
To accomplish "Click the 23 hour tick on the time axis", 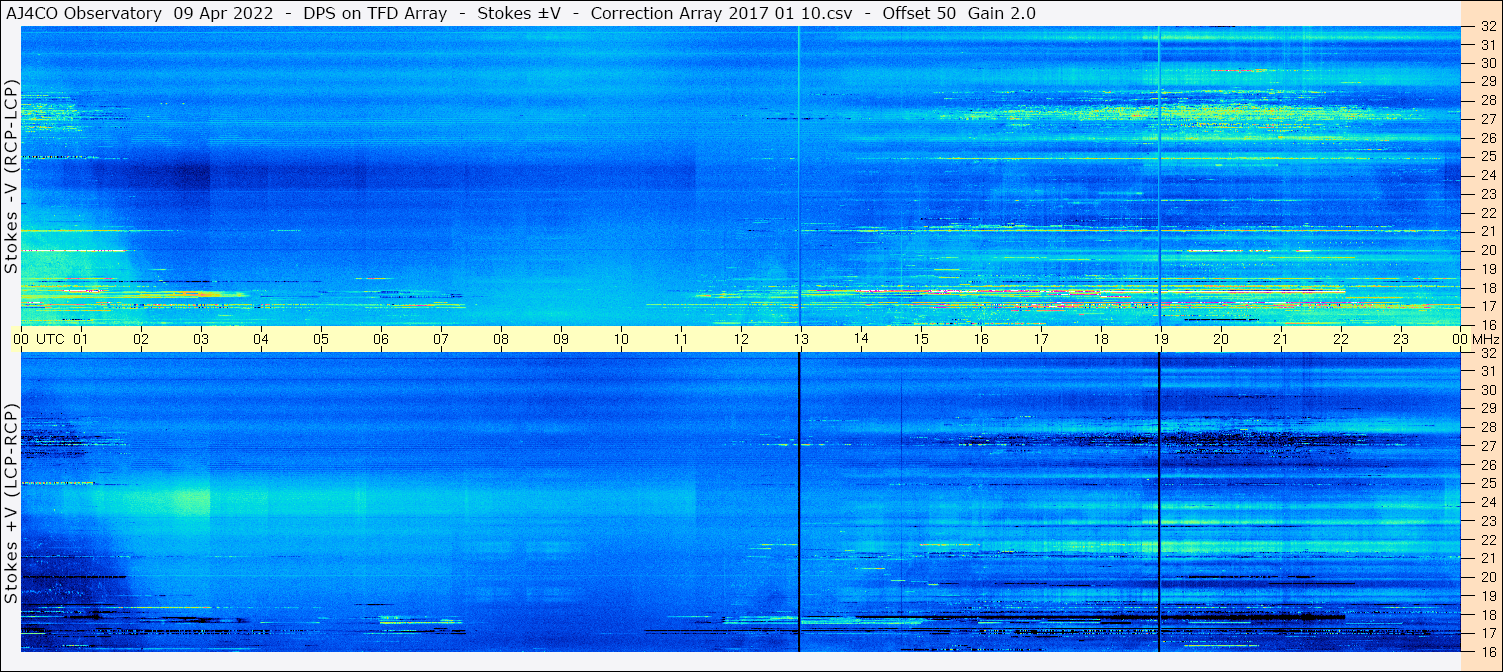I will 1400,339.
